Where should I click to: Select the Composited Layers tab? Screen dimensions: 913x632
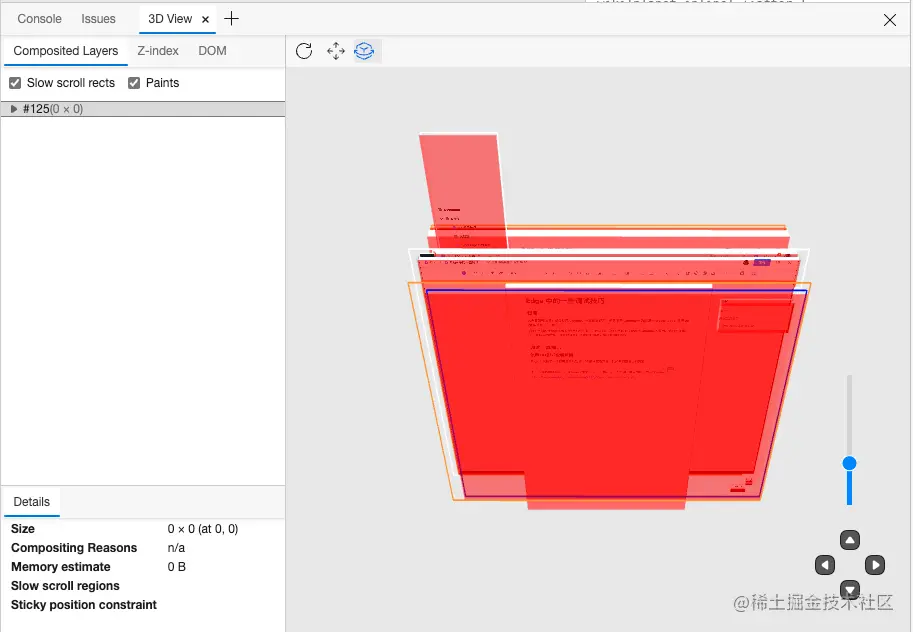tap(65, 51)
